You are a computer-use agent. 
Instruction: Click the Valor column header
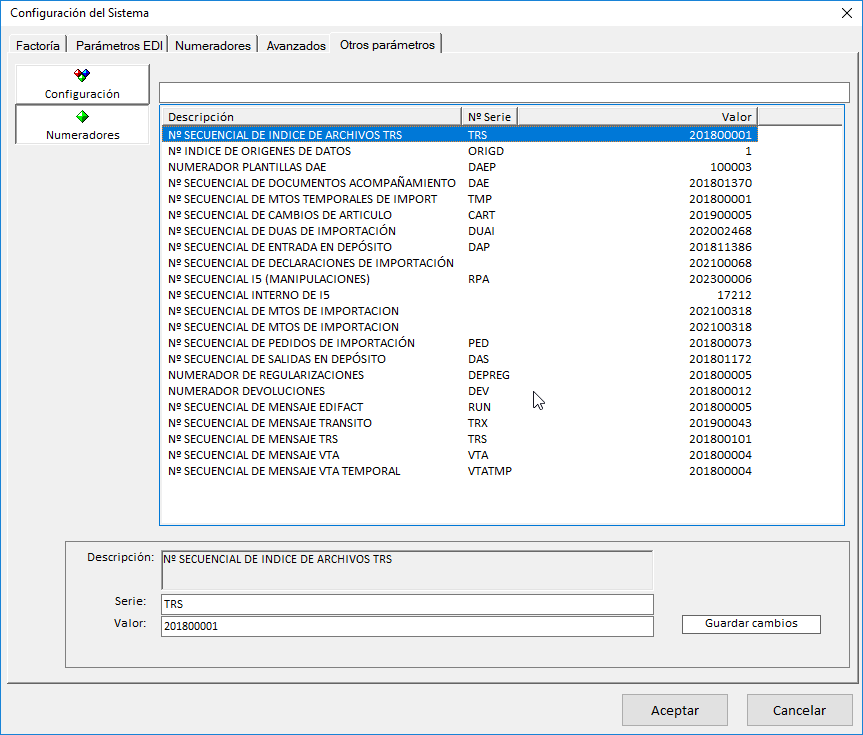tap(636, 116)
